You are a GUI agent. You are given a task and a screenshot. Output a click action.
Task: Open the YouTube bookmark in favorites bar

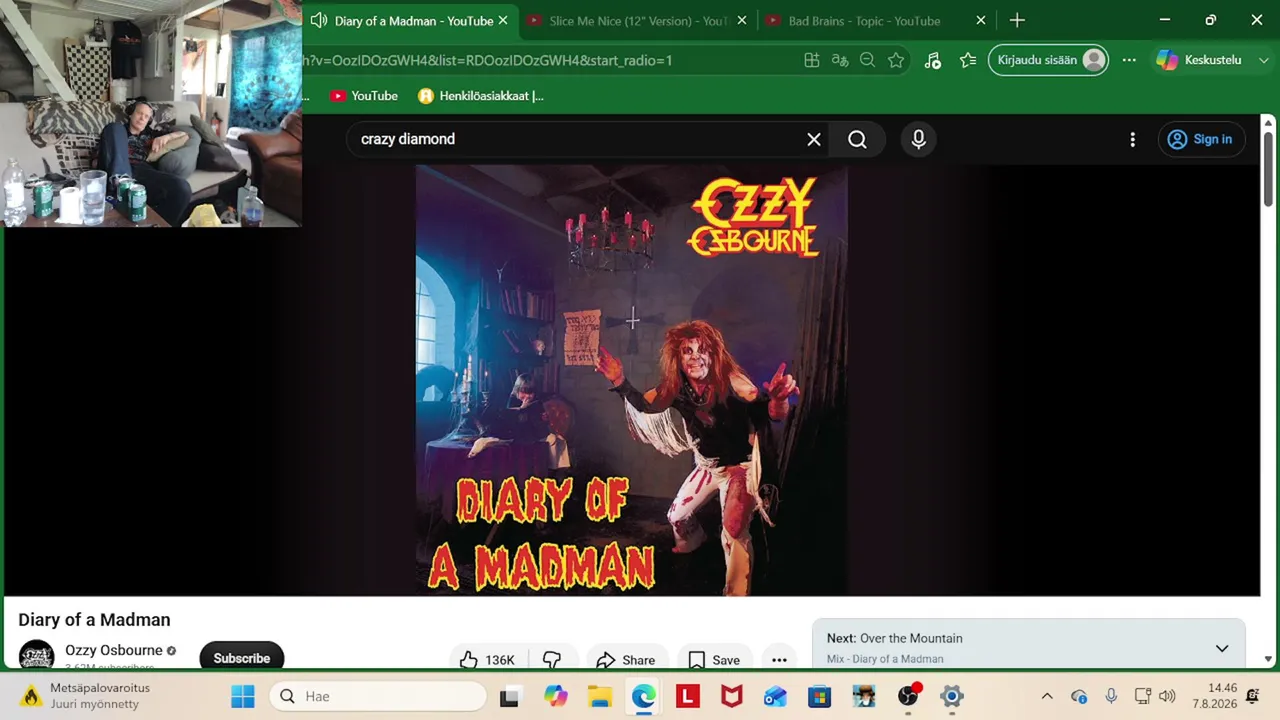pos(364,96)
